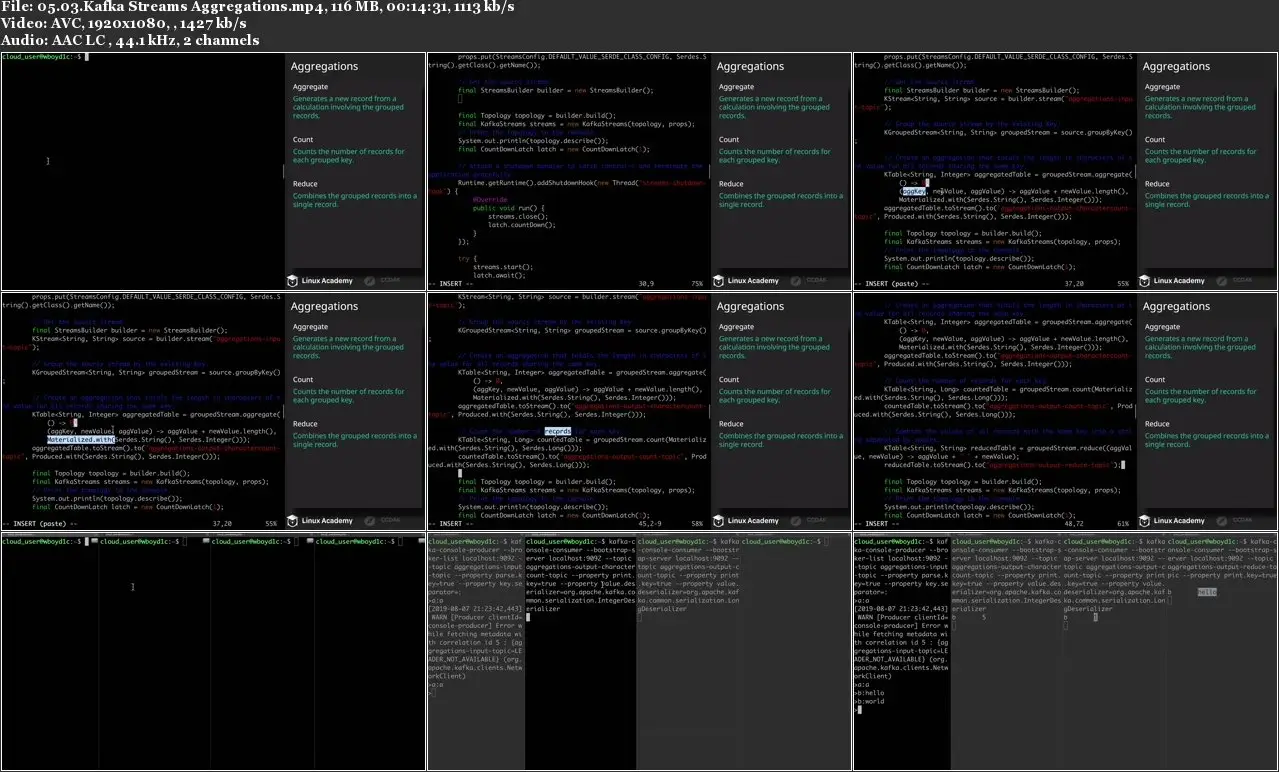Click Linux Academy logo in the 45,2-9 58% frame
Screen dimensions: 1279x772
coord(746,521)
